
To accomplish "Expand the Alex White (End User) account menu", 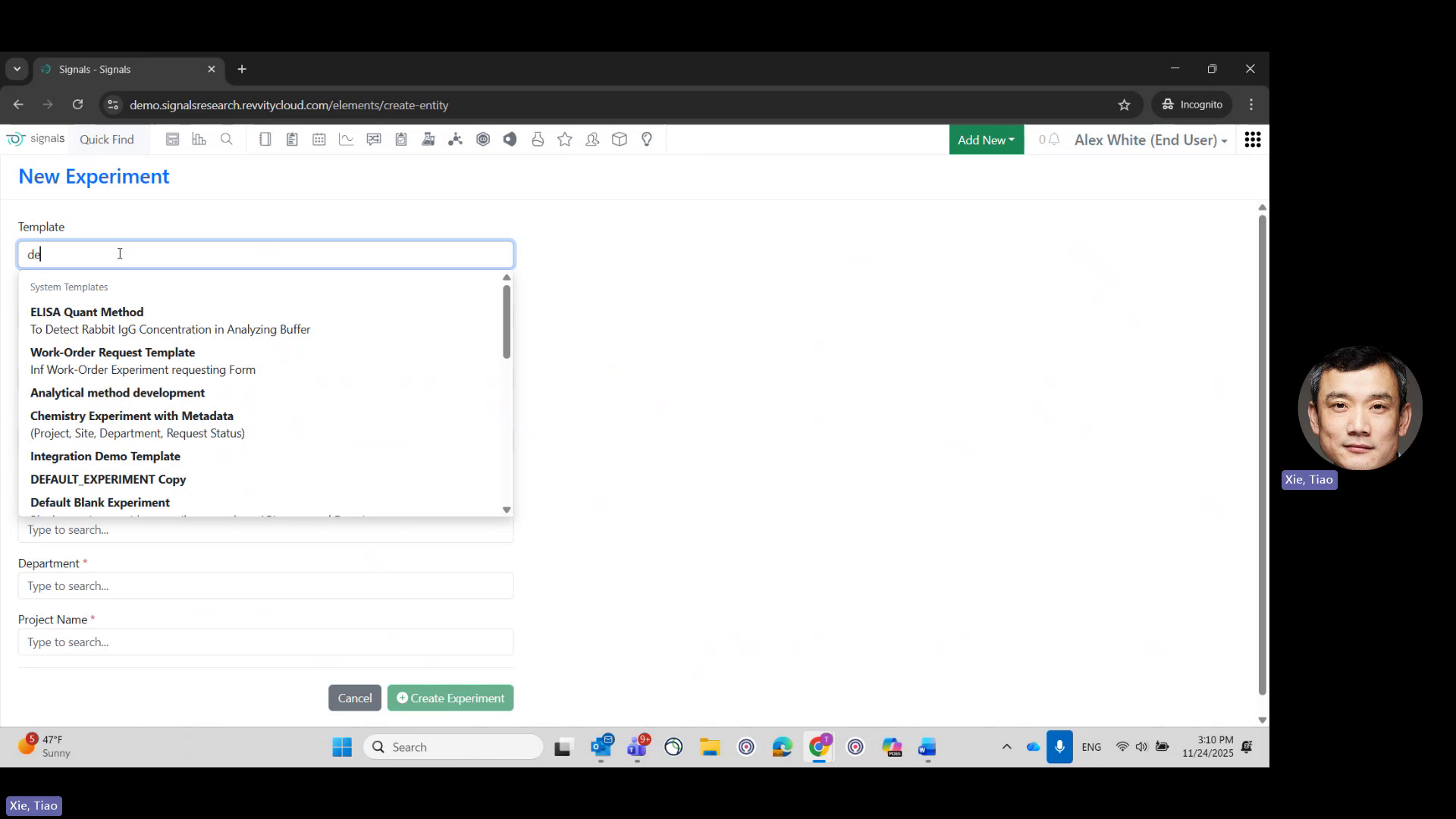I will (1150, 140).
